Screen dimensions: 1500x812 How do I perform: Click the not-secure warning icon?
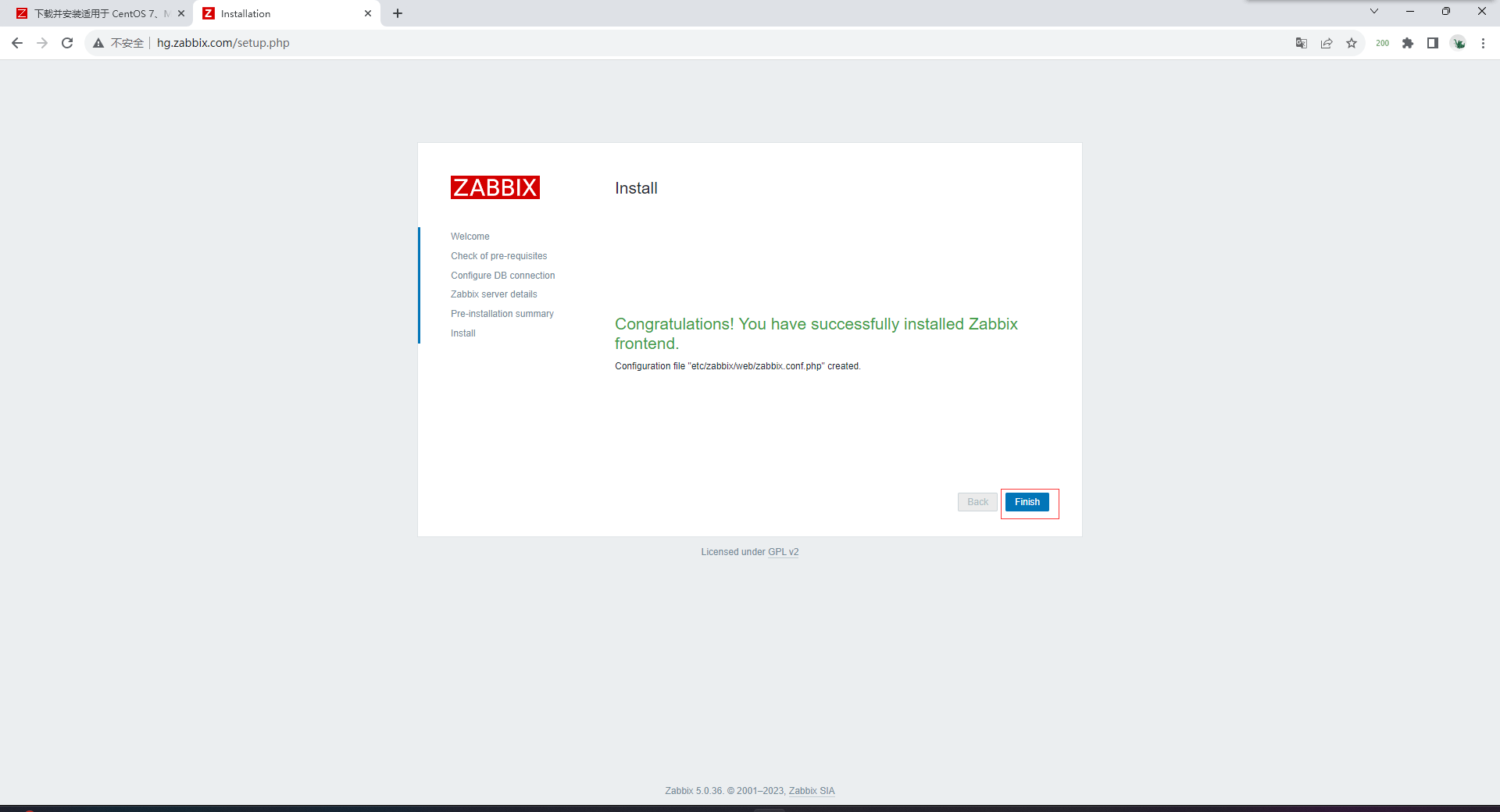pos(98,43)
